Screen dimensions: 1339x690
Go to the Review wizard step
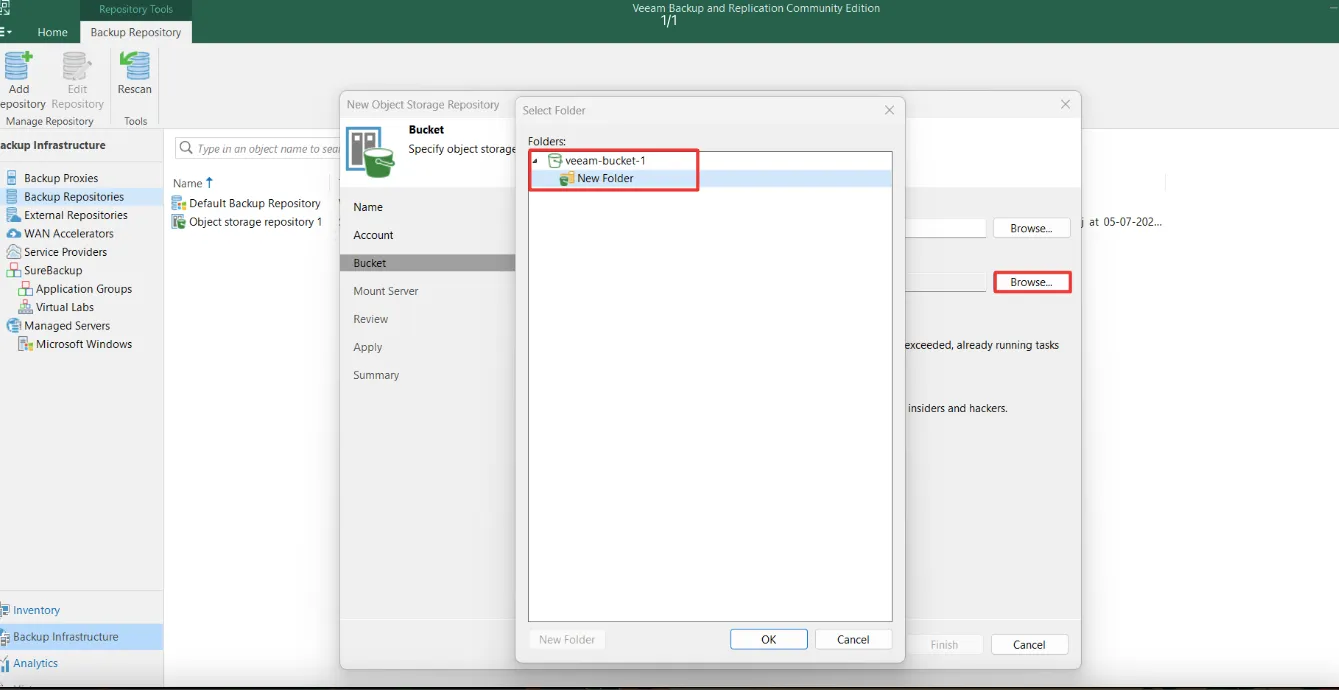(x=370, y=319)
